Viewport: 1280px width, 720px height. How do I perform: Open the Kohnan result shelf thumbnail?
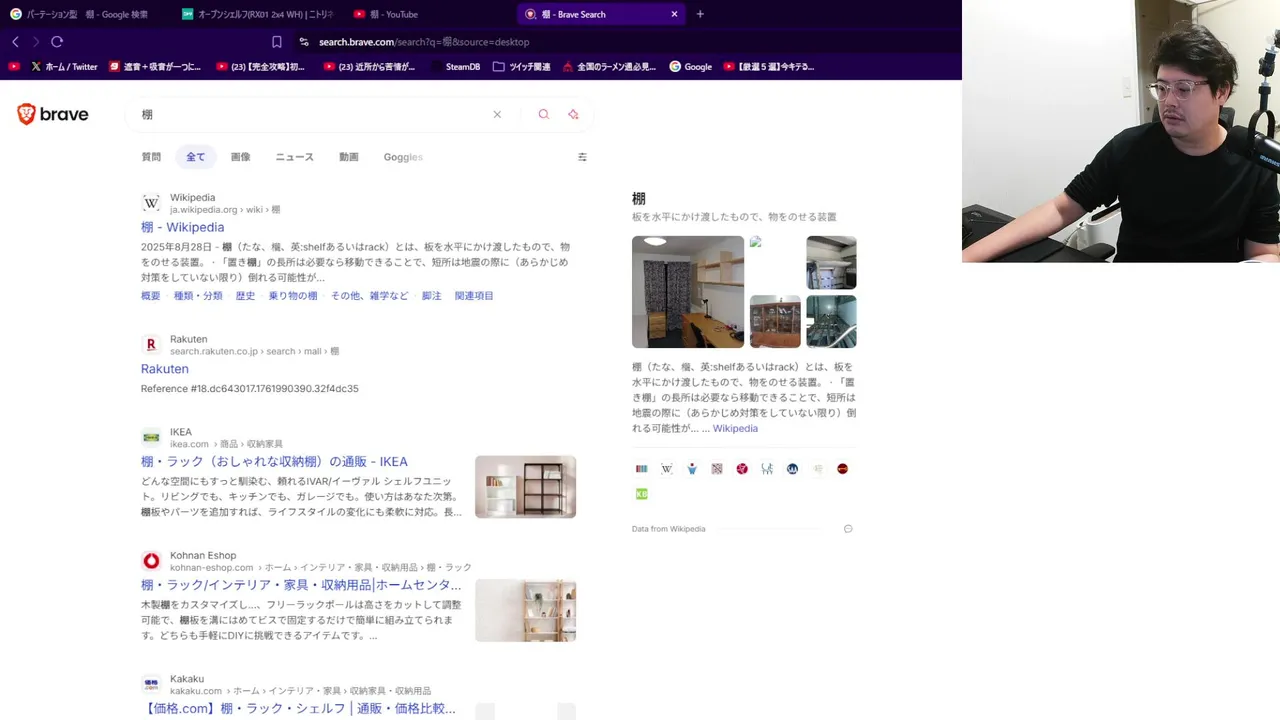[x=525, y=610]
